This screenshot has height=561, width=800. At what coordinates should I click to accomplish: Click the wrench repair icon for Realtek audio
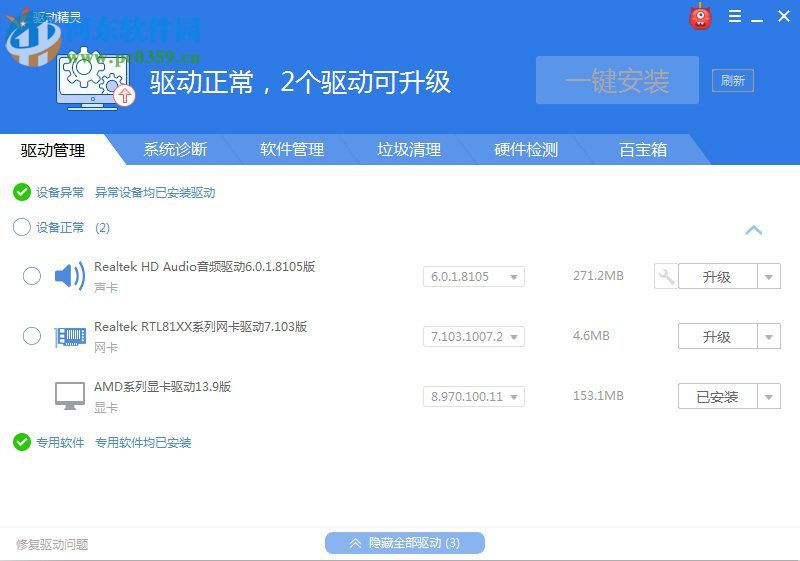tap(666, 276)
